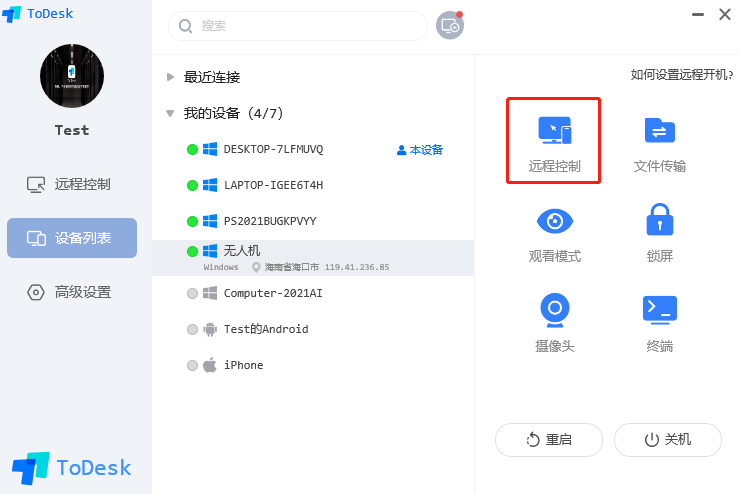Click the Windows icon of 无人机 device
Screen dimensions: 739x494
(x=210, y=251)
